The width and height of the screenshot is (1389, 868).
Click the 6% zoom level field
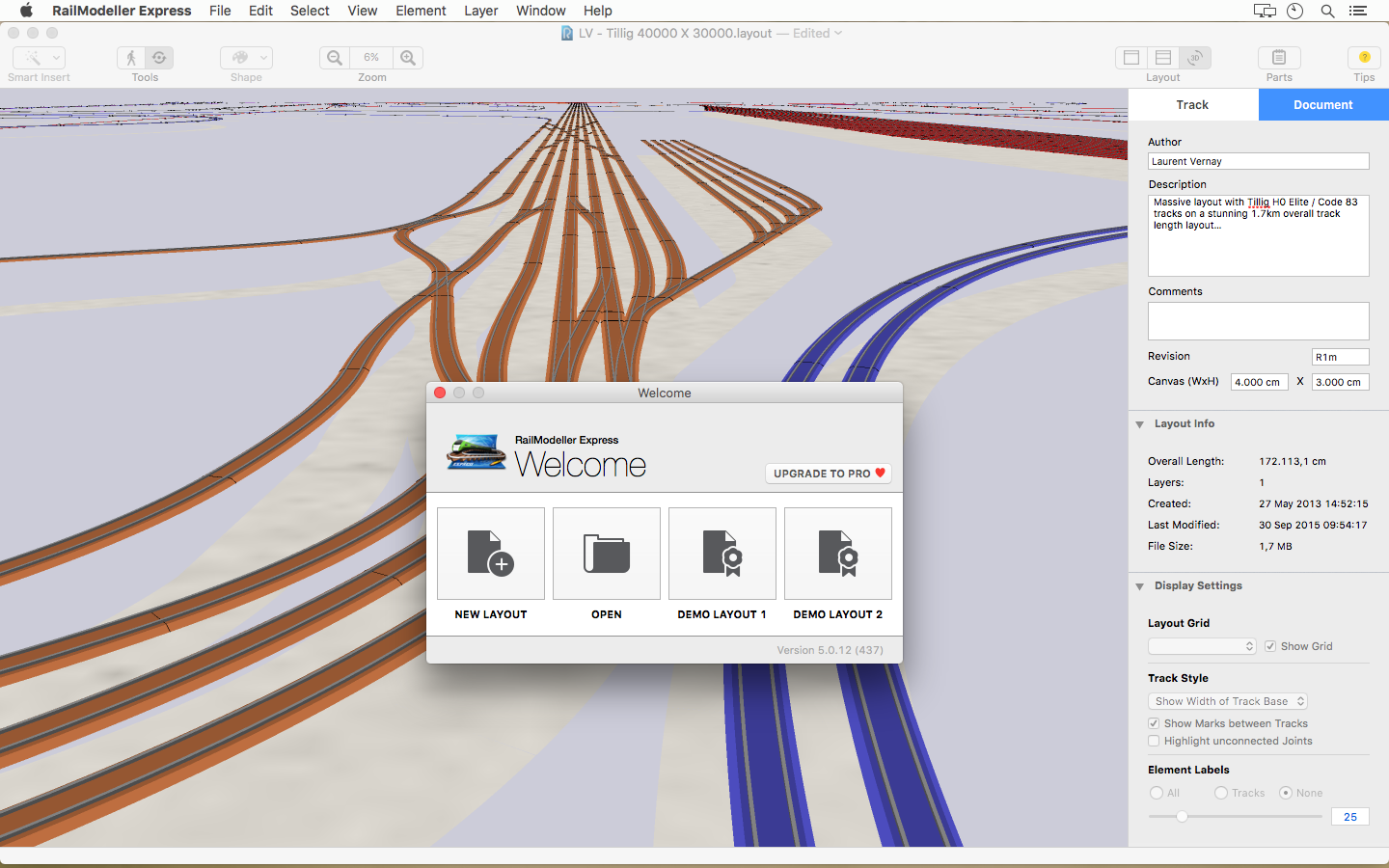tap(371, 58)
